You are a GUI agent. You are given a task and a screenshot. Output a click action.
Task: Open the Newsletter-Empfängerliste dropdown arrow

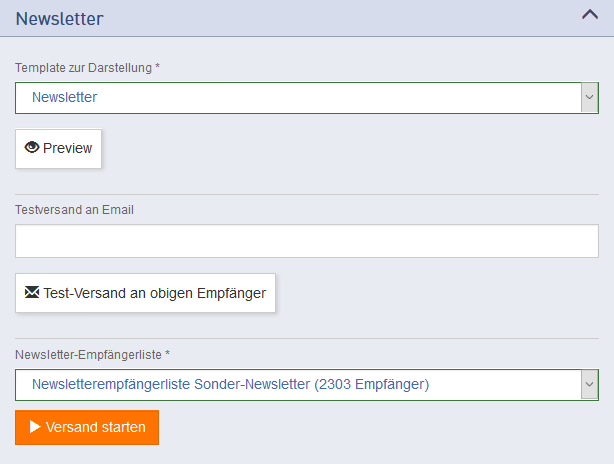tap(590, 384)
